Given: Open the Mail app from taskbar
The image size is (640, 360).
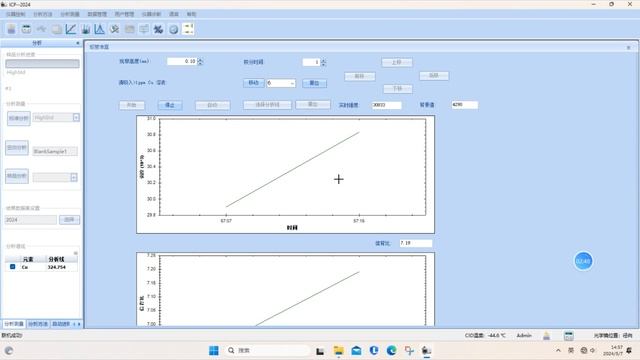Looking at the screenshot, I should point(356,351).
